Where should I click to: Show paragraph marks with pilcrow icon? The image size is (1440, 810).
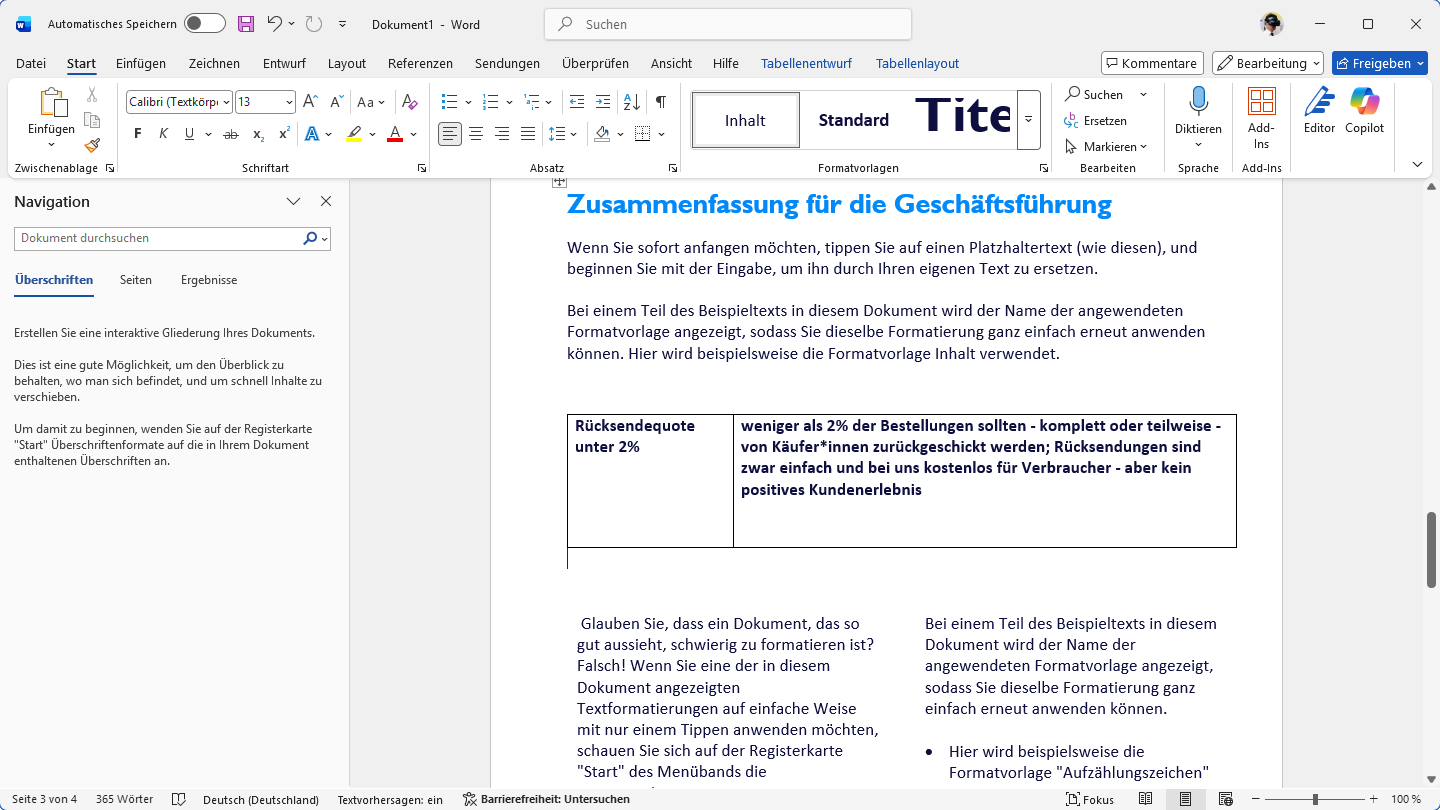[x=661, y=101]
